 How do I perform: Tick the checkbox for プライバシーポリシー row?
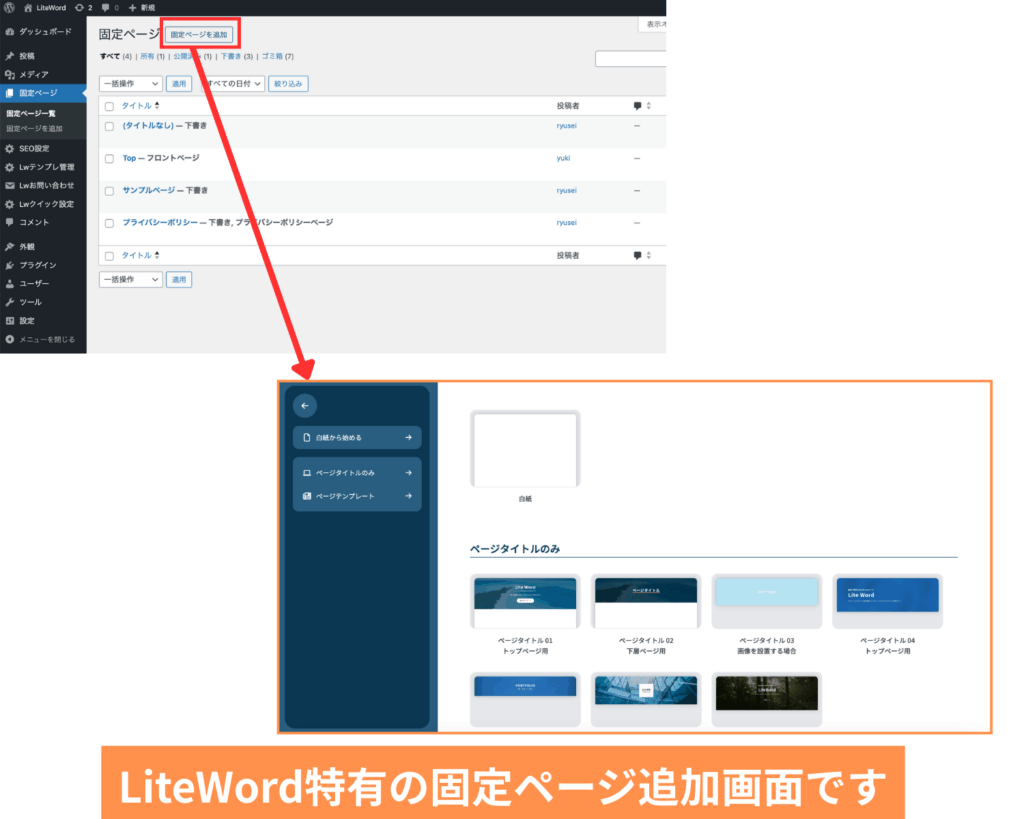pos(110,223)
